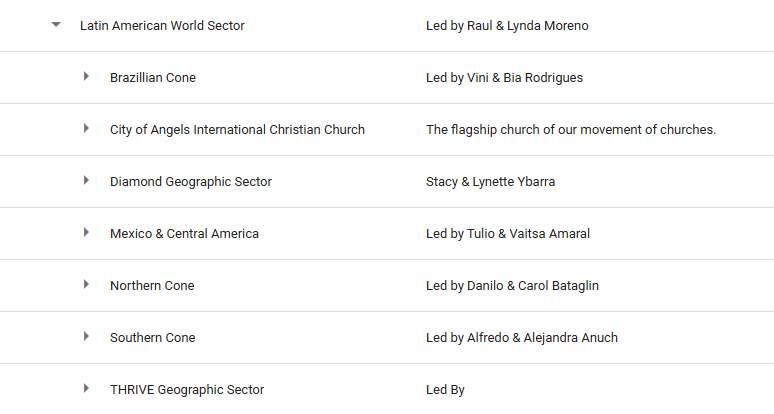This screenshot has width=774, height=414.
Task: Expand the Mexico & Central America row
Action: 87,233
